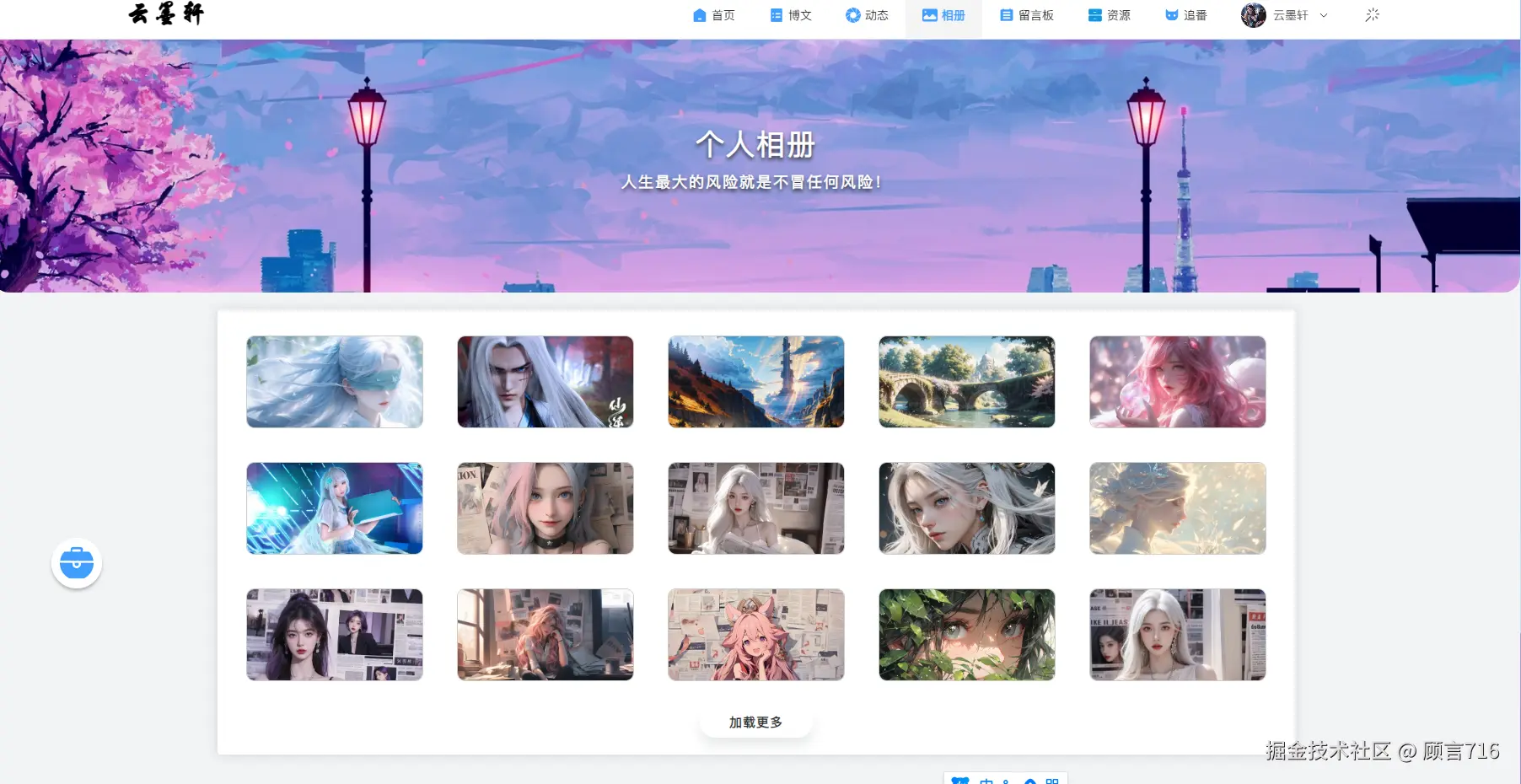View the stone bridge over river photo

coord(967,382)
